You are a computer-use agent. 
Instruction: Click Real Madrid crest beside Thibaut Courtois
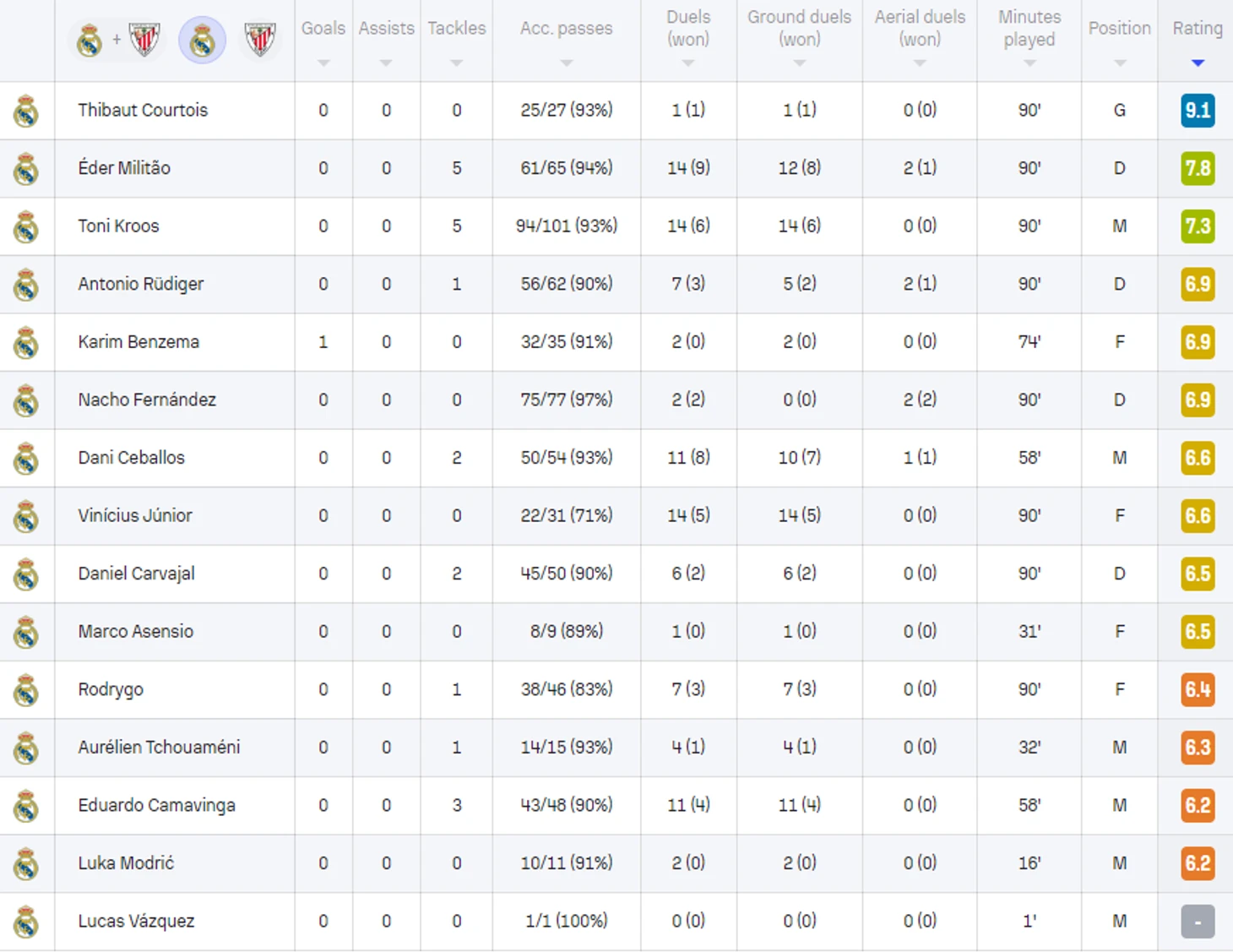point(26,111)
